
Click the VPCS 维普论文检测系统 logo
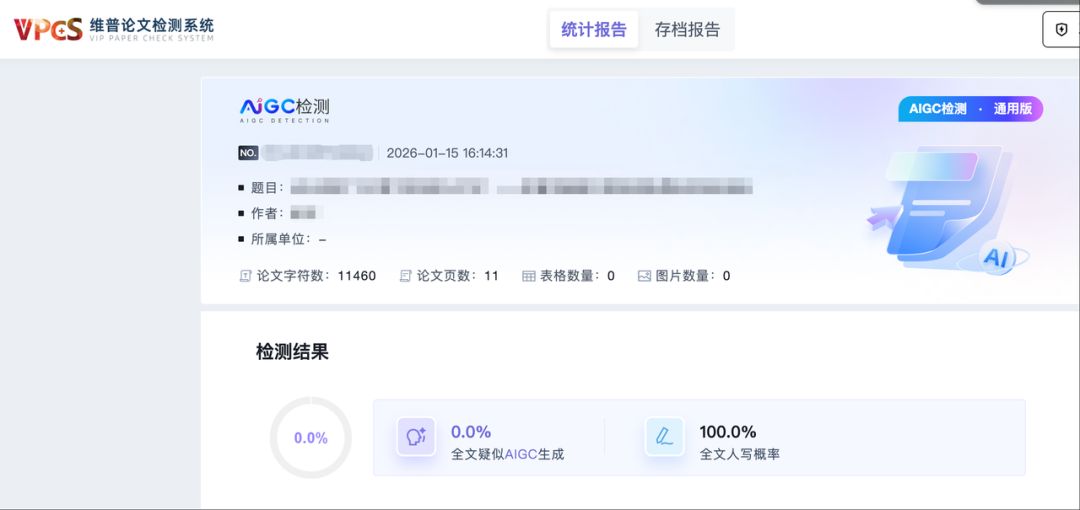coord(113,29)
